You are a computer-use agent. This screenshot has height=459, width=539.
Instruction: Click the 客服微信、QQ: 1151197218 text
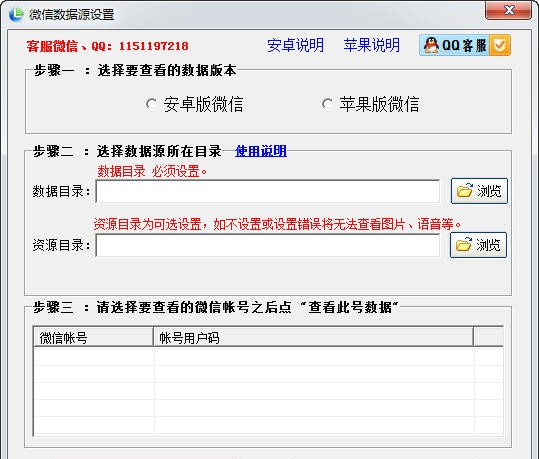click(108, 46)
